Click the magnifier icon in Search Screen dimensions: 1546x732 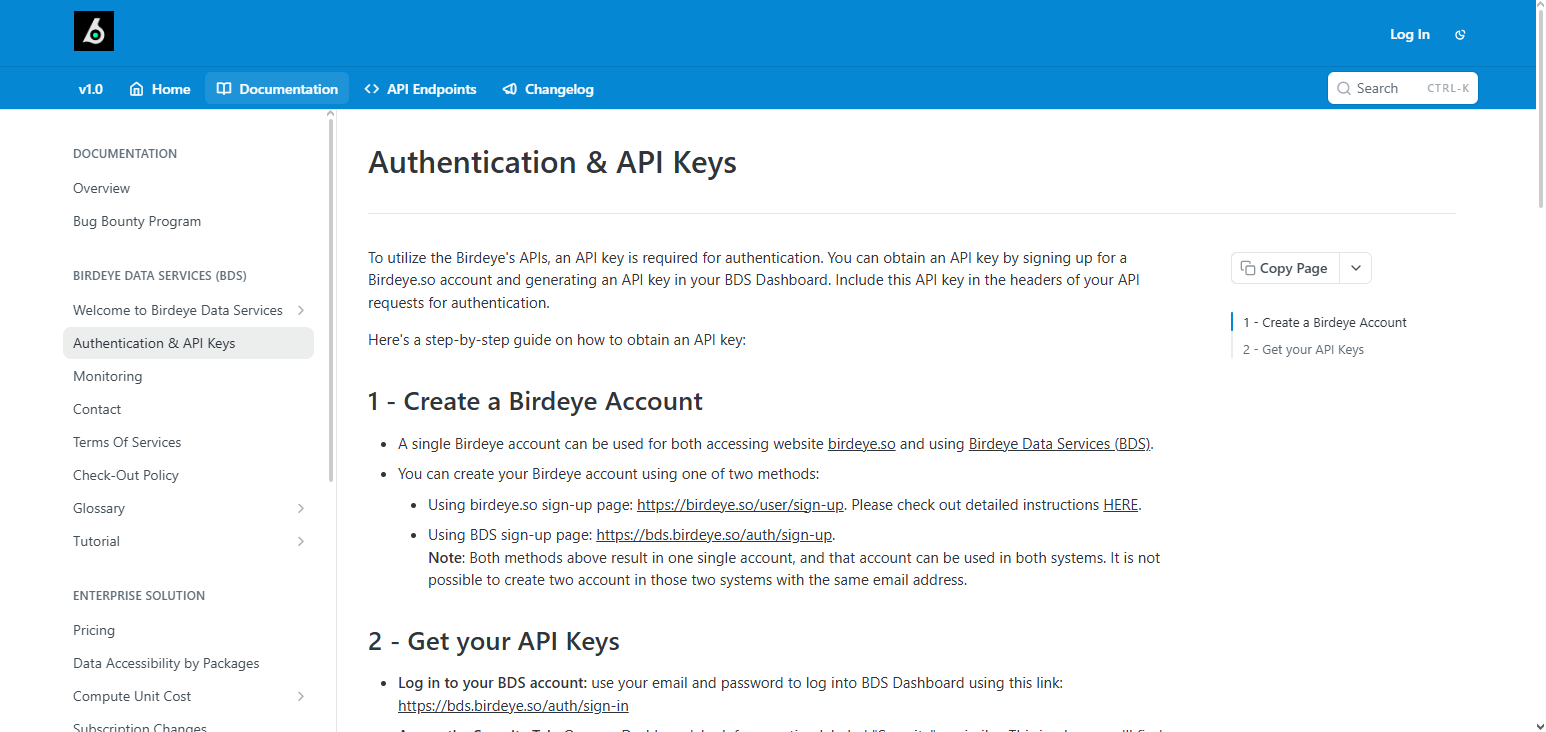(x=1344, y=89)
